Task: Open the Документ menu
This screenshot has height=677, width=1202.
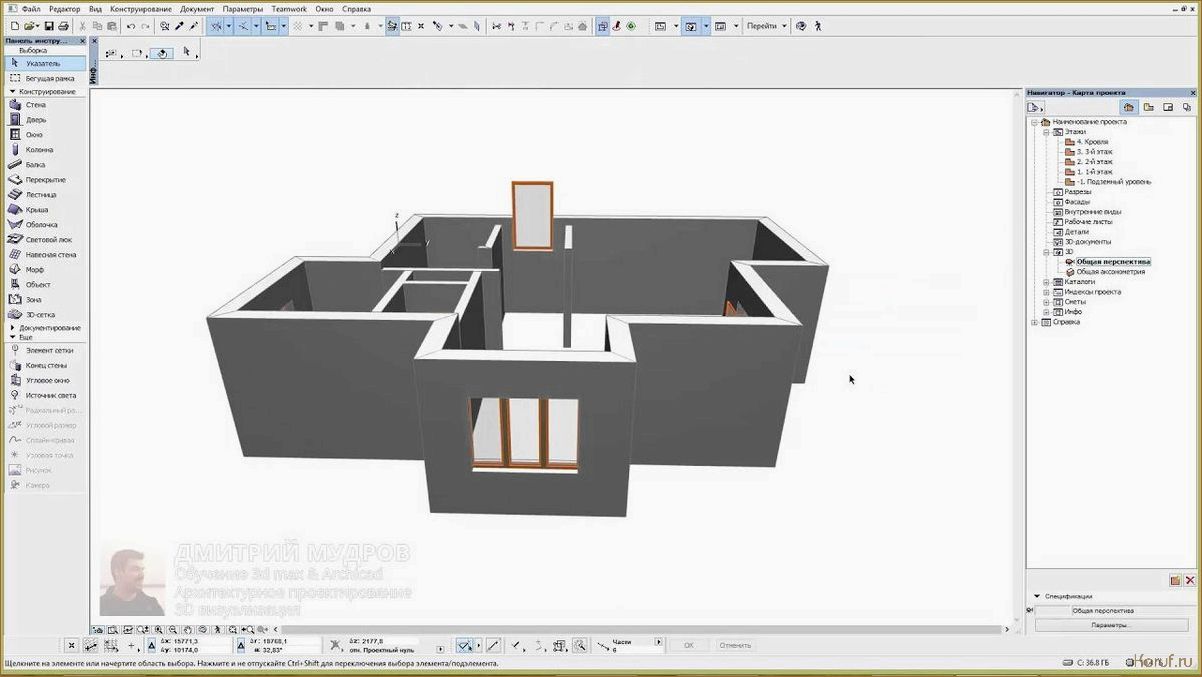Action: coord(197,9)
